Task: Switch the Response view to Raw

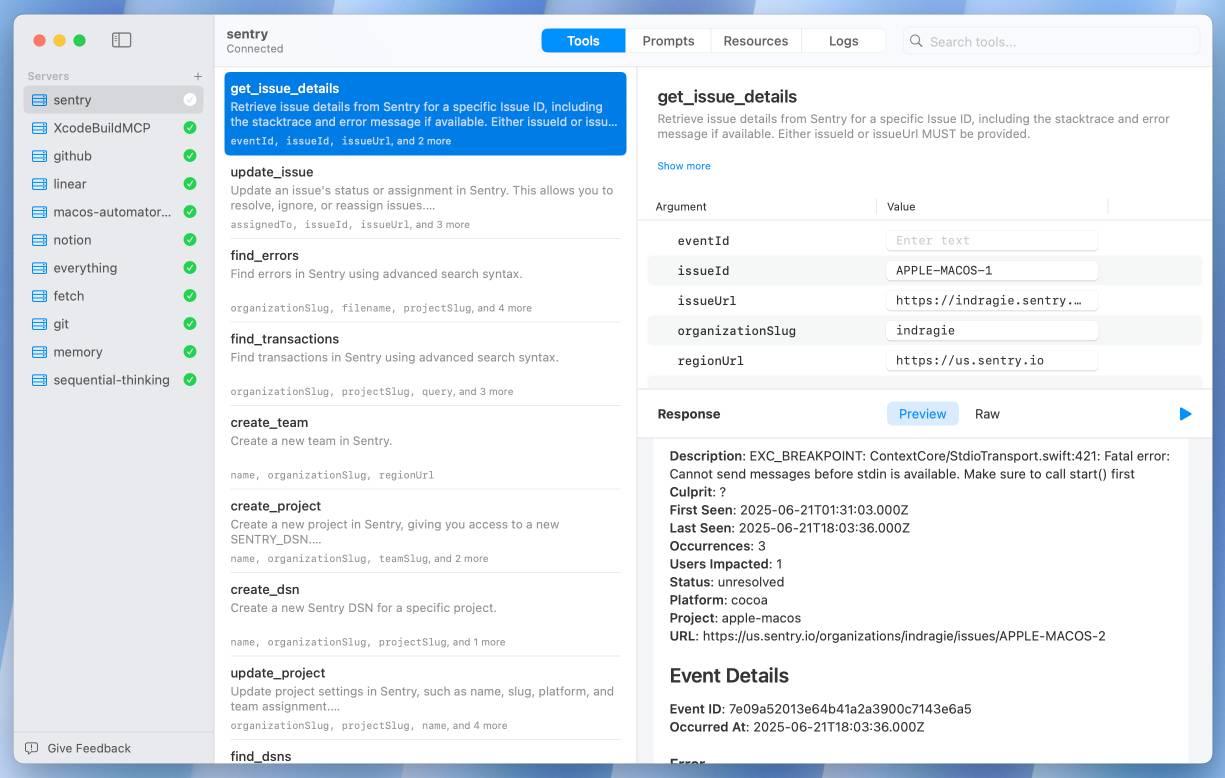Action: pos(987,413)
